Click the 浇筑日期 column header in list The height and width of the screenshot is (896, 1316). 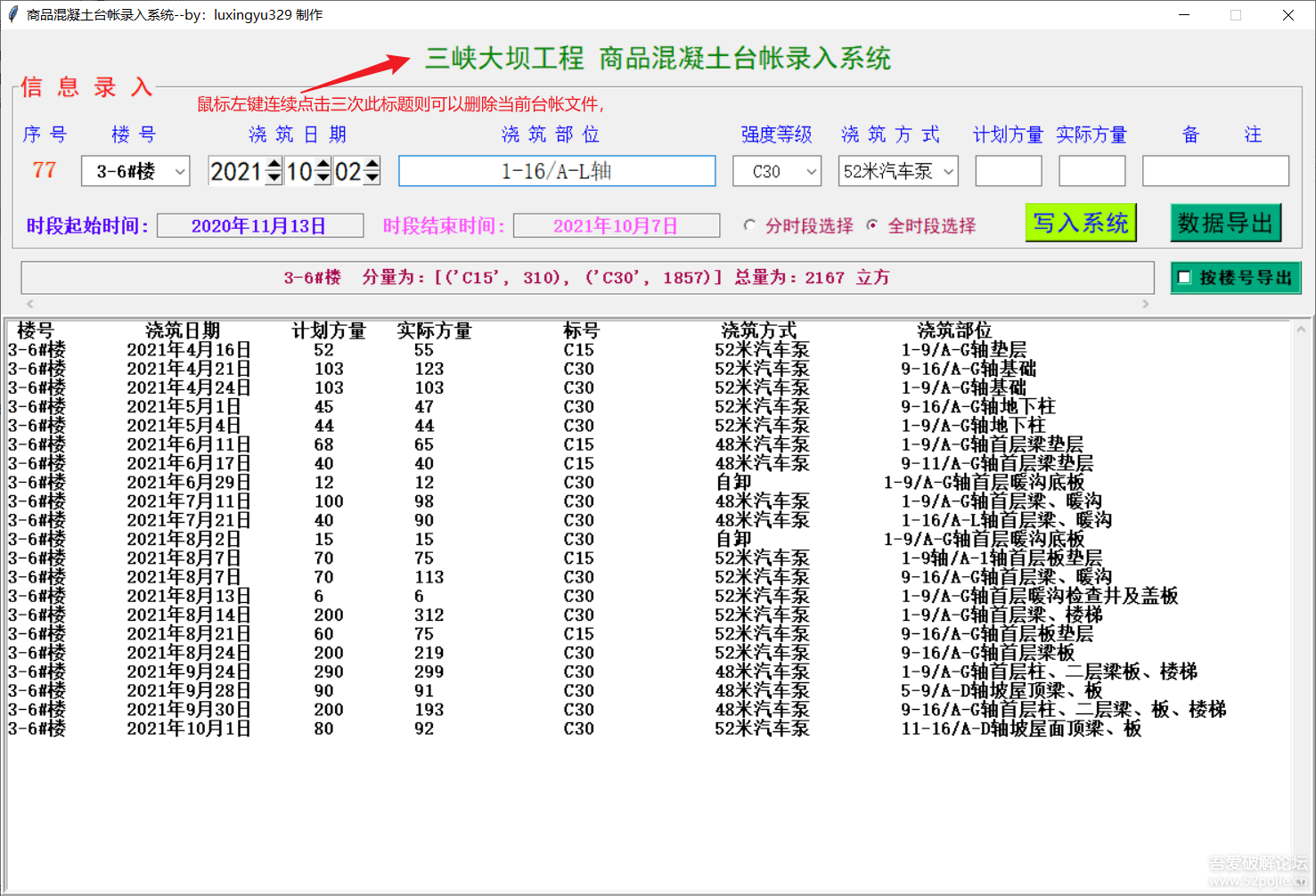point(183,330)
